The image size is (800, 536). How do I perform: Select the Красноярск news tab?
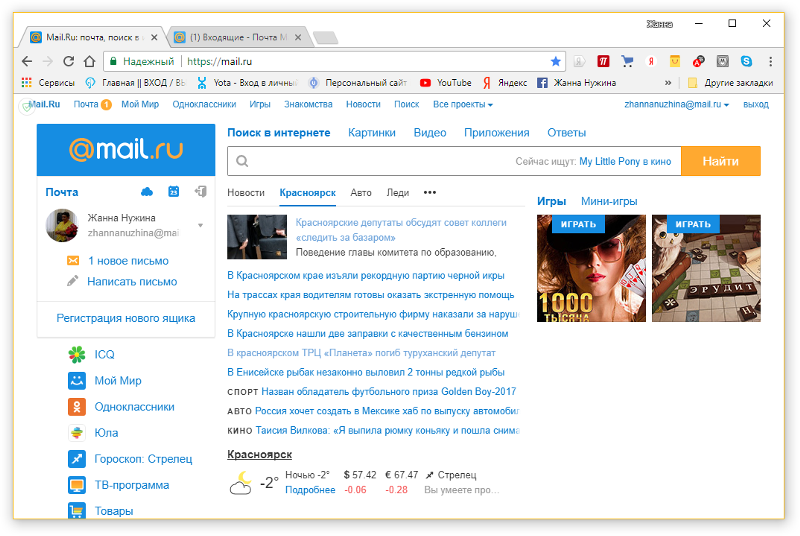[x=308, y=193]
